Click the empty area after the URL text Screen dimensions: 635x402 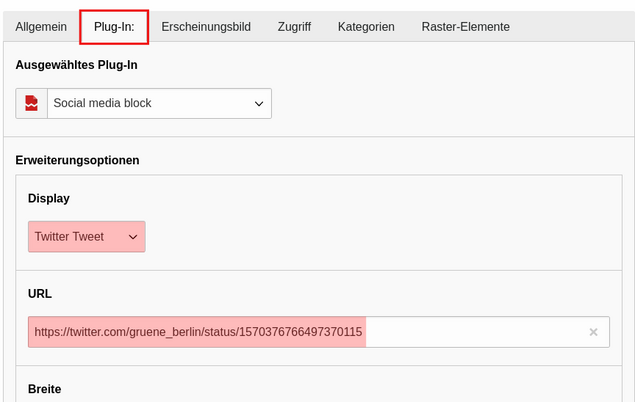470,332
